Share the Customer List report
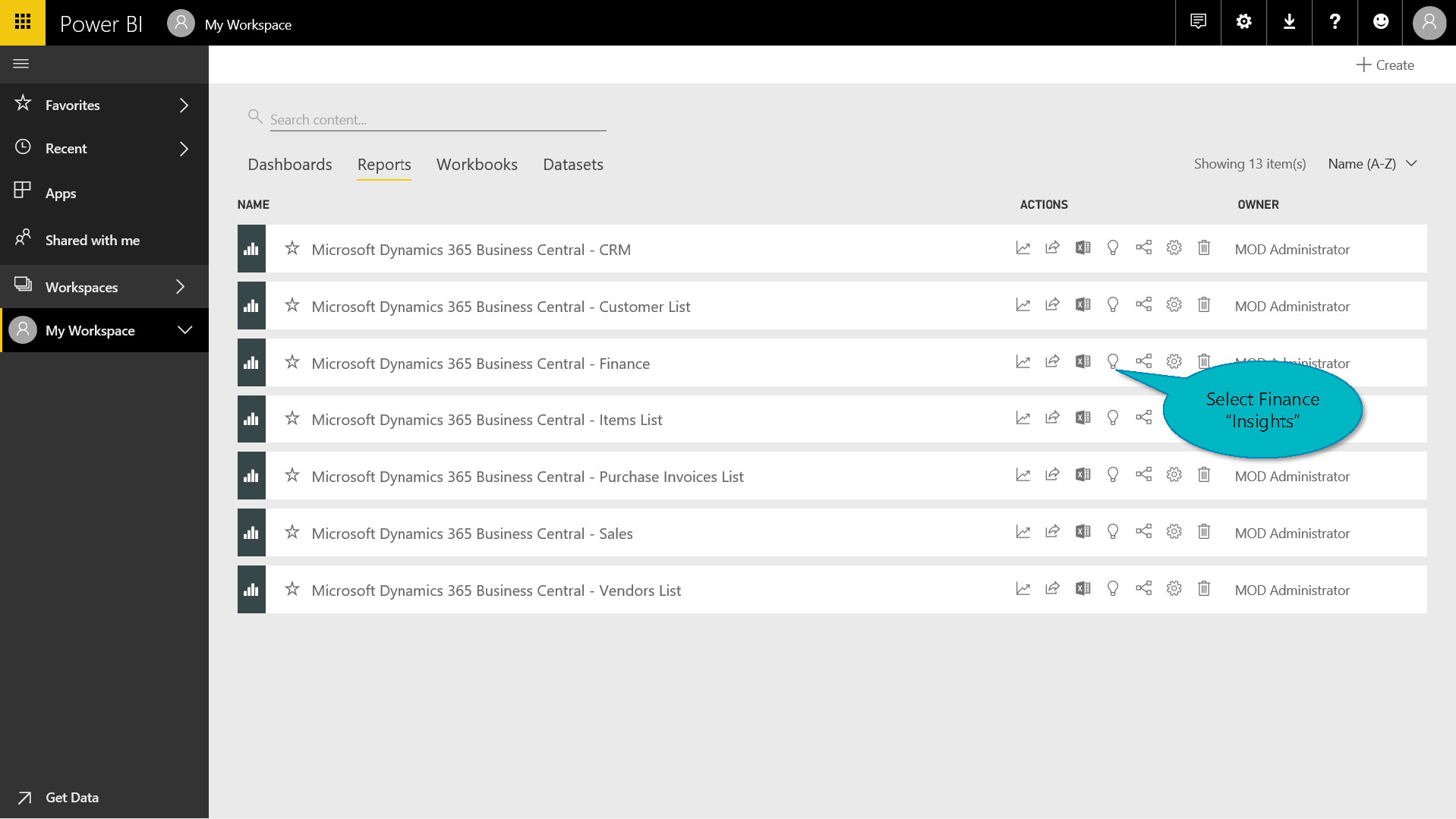The width and height of the screenshot is (1456, 819). [x=1052, y=305]
